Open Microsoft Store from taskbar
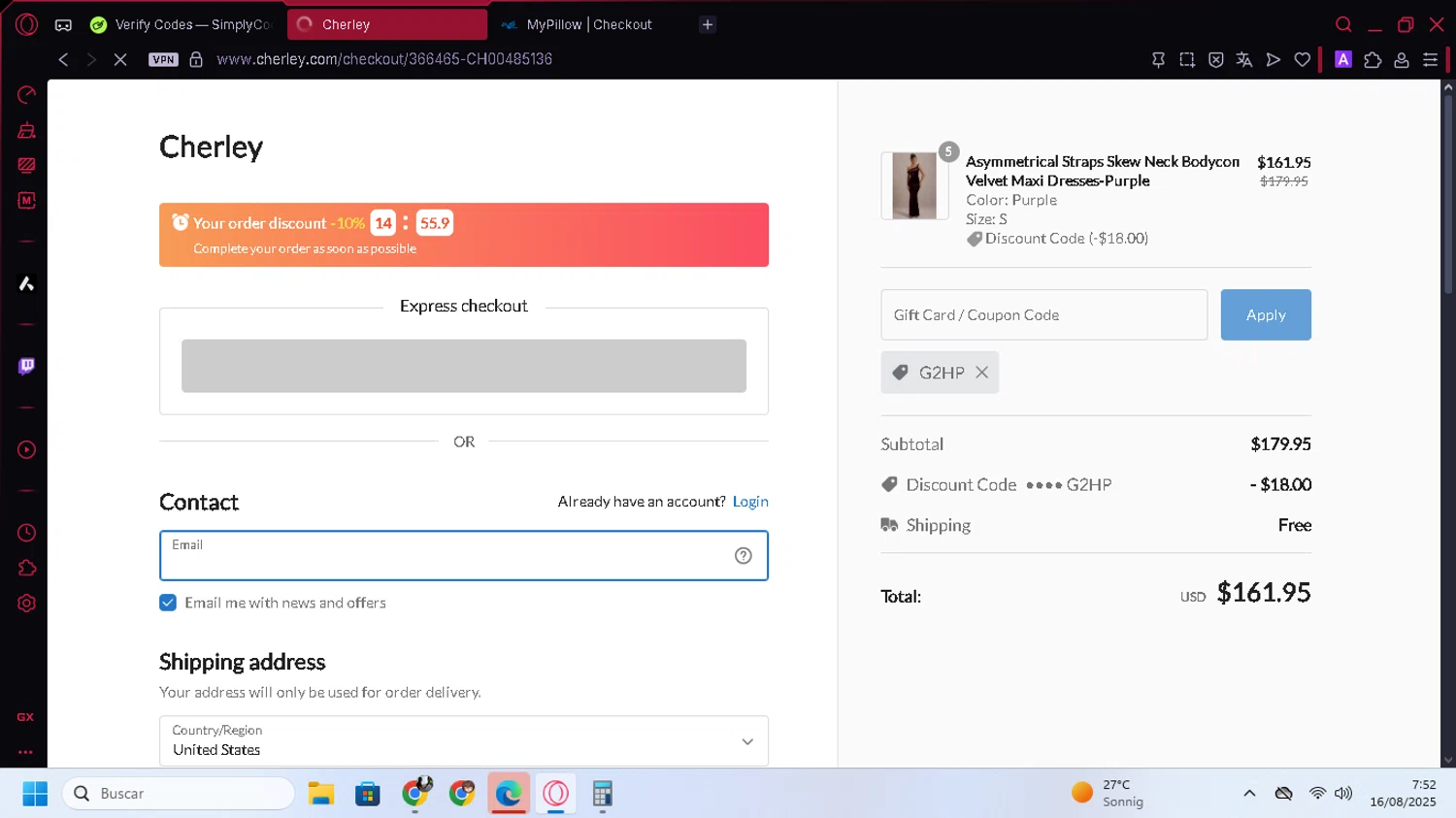1456x818 pixels. (368, 794)
